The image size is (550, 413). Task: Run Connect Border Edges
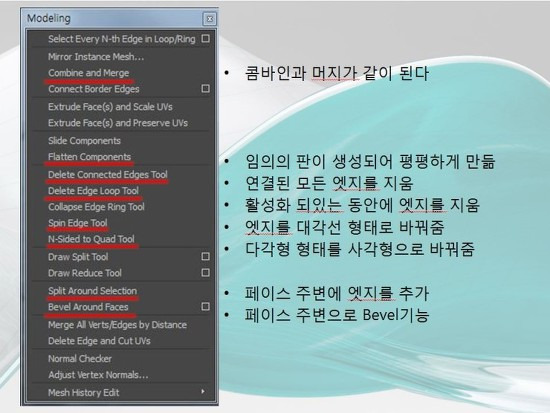pyautogui.click(x=94, y=89)
